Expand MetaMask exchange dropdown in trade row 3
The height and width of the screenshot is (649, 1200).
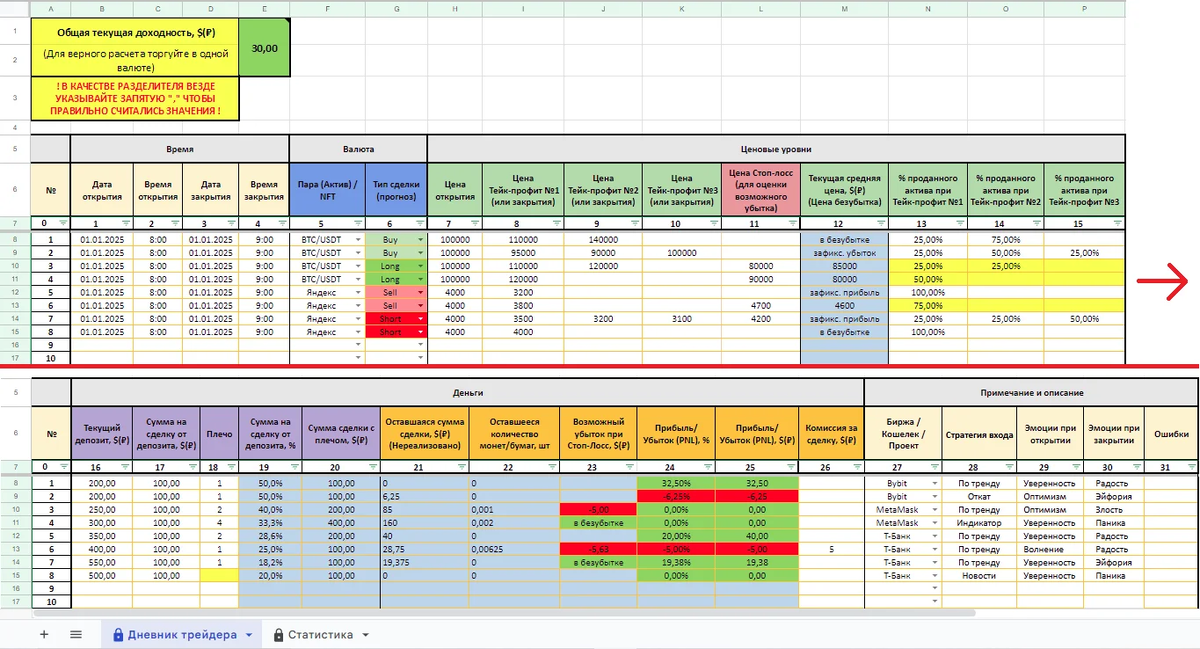coord(934,509)
